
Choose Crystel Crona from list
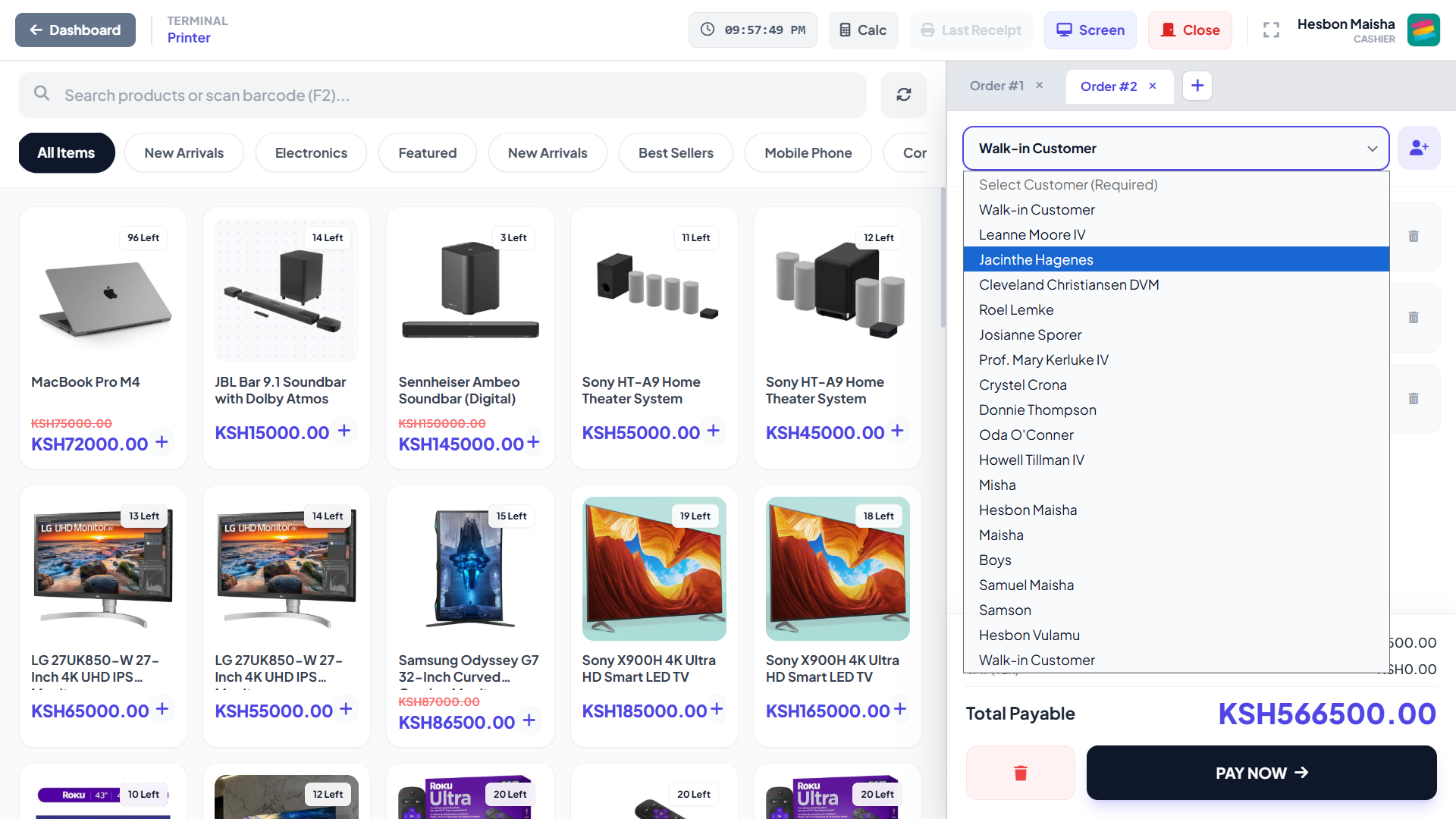[x=1175, y=384]
